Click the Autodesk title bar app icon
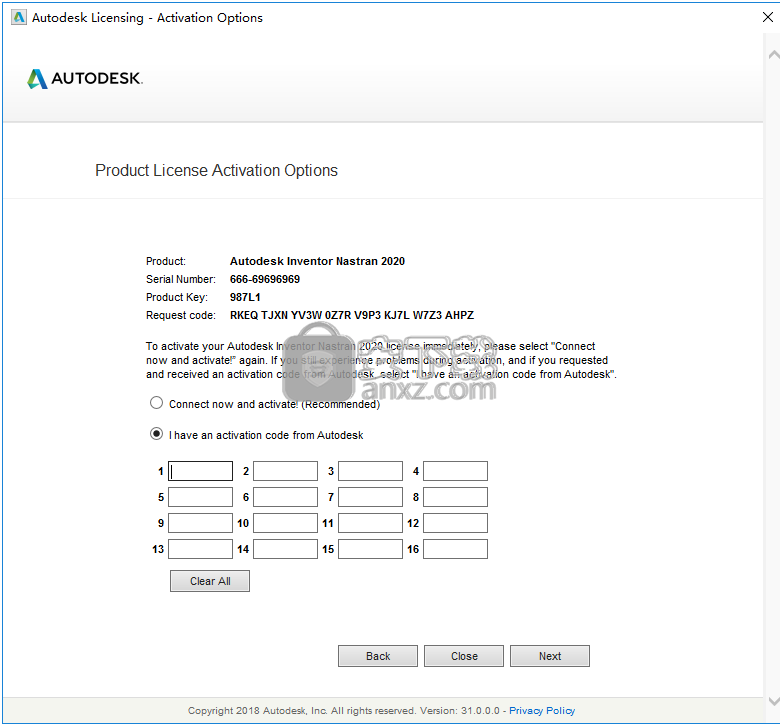The height and width of the screenshot is (727, 780). 19,17
